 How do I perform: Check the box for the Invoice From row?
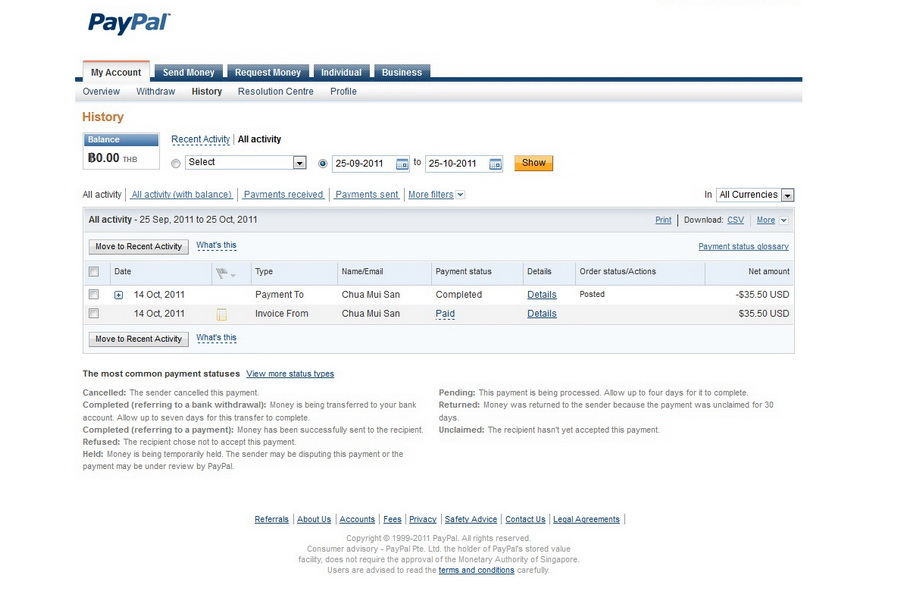coord(94,313)
